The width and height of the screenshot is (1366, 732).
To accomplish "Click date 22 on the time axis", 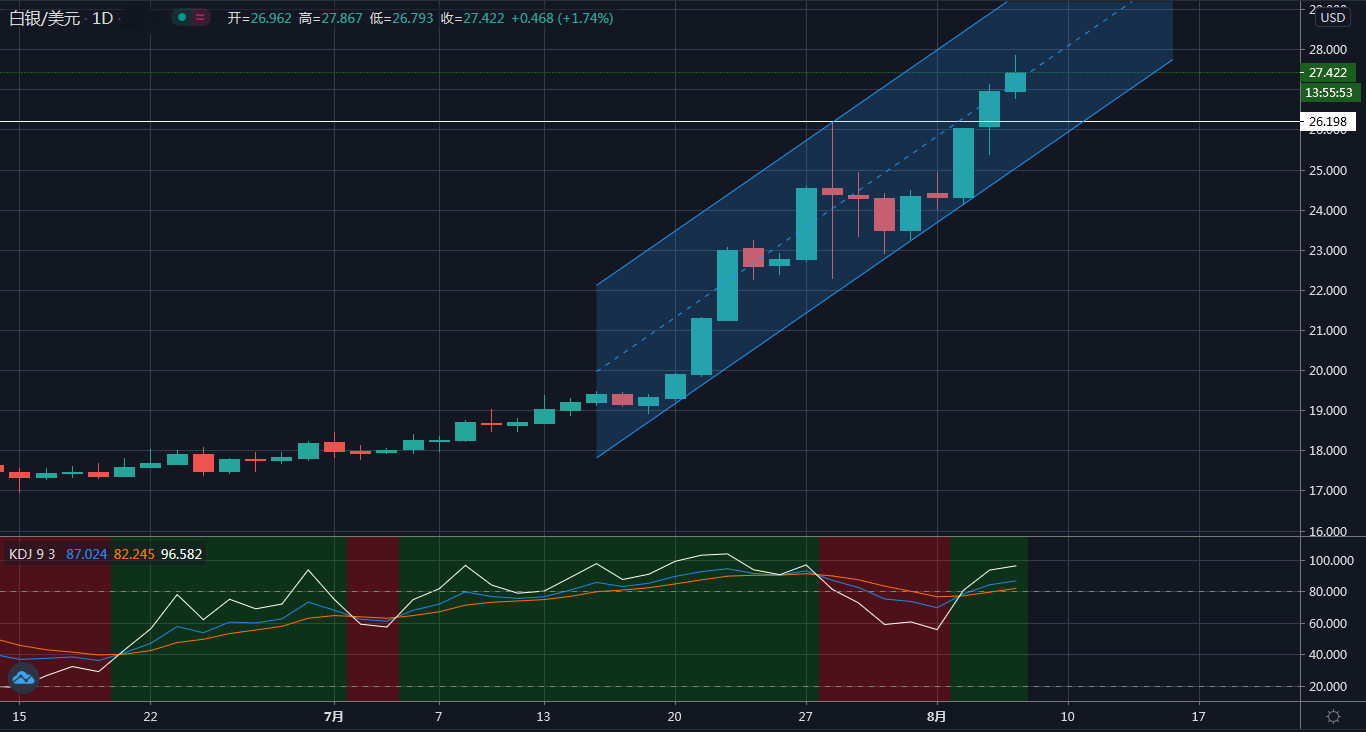I will point(150,716).
